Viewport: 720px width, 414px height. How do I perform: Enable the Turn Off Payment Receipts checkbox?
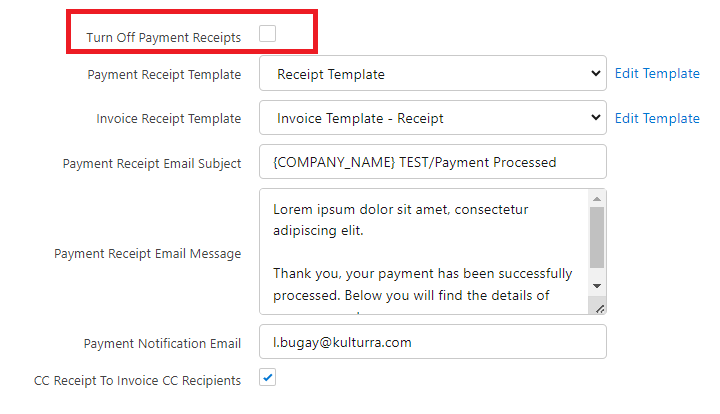click(267, 34)
